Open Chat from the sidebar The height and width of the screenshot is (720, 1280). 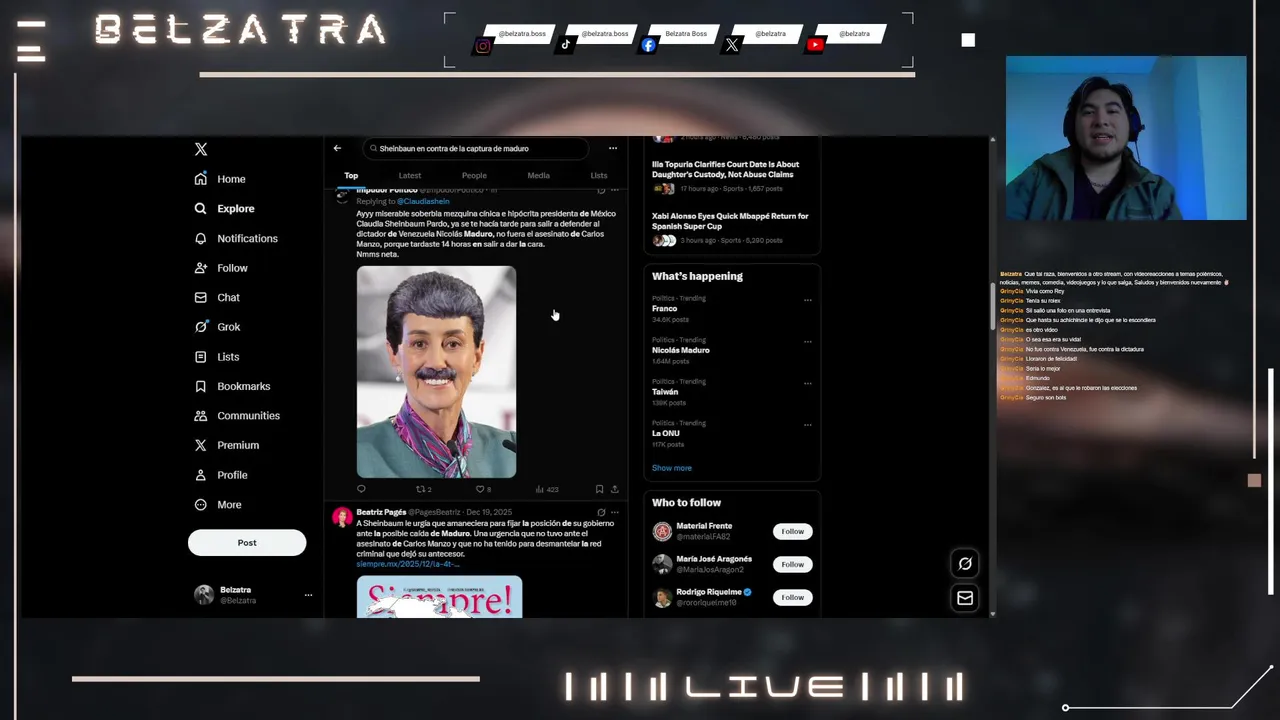[217, 297]
